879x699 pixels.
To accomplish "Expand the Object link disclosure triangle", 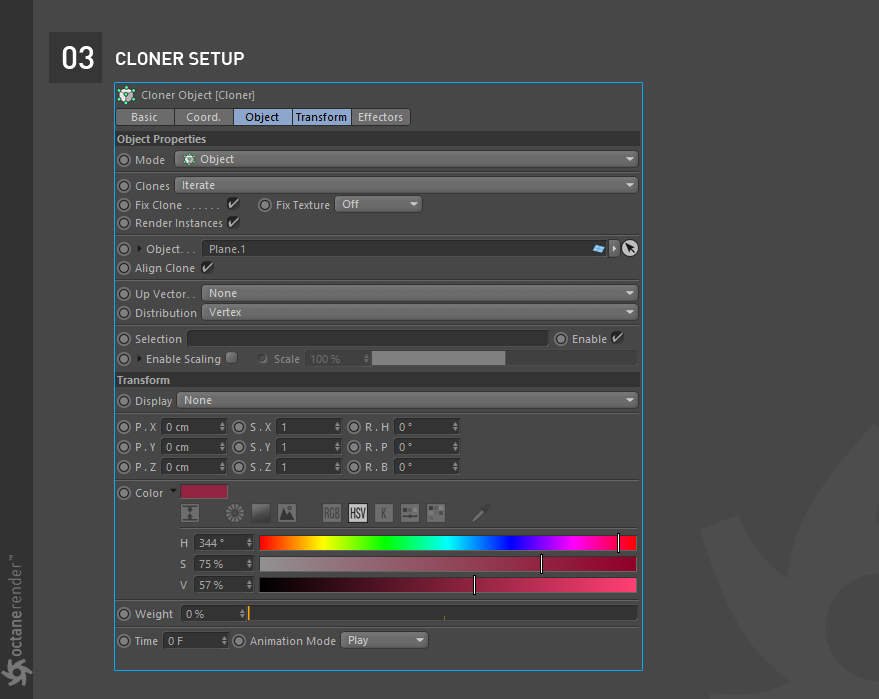I will tap(139, 249).
